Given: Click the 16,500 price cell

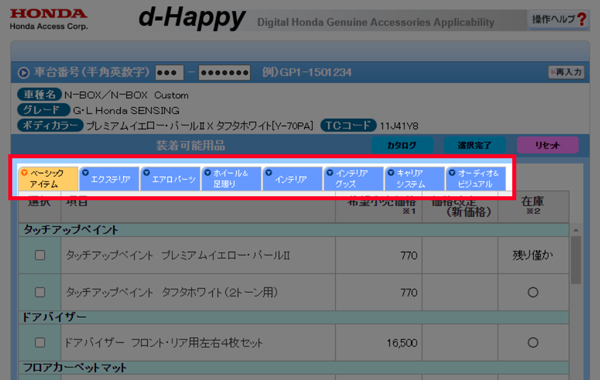Looking at the screenshot, I should [x=379, y=343].
